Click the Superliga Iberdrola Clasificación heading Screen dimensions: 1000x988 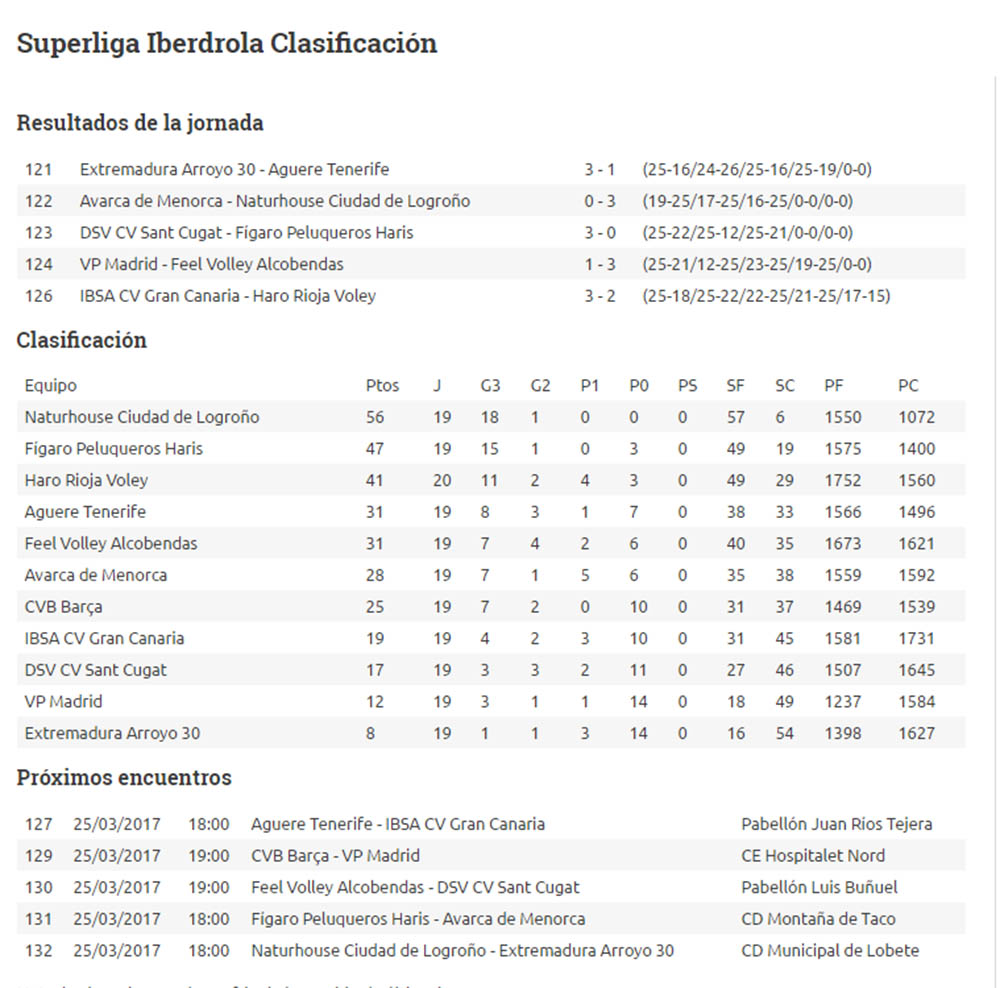[227, 44]
